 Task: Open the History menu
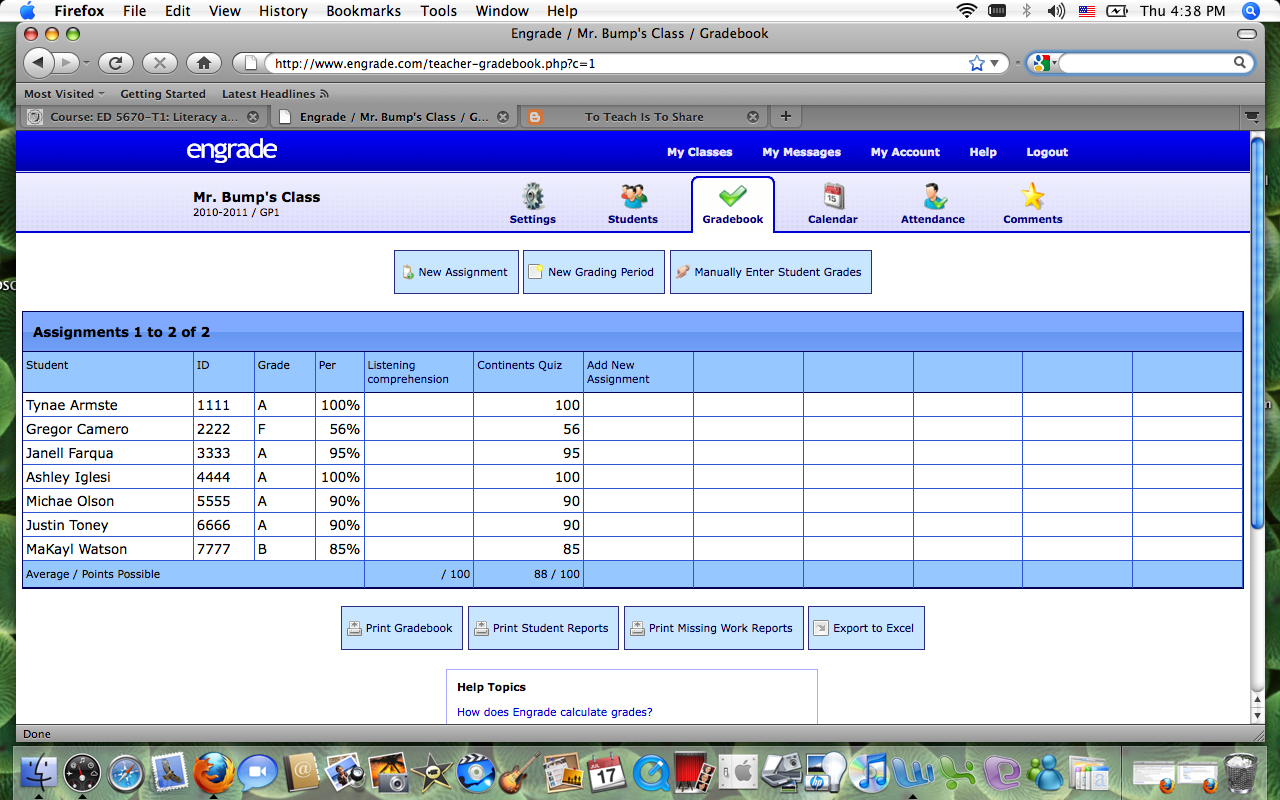pyautogui.click(x=283, y=11)
